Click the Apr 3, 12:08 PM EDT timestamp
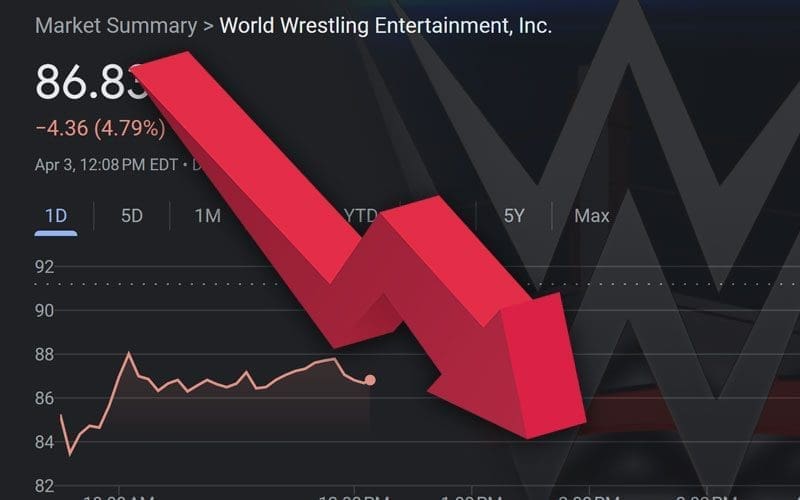The width and height of the screenshot is (800, 500). pos(107,164)
